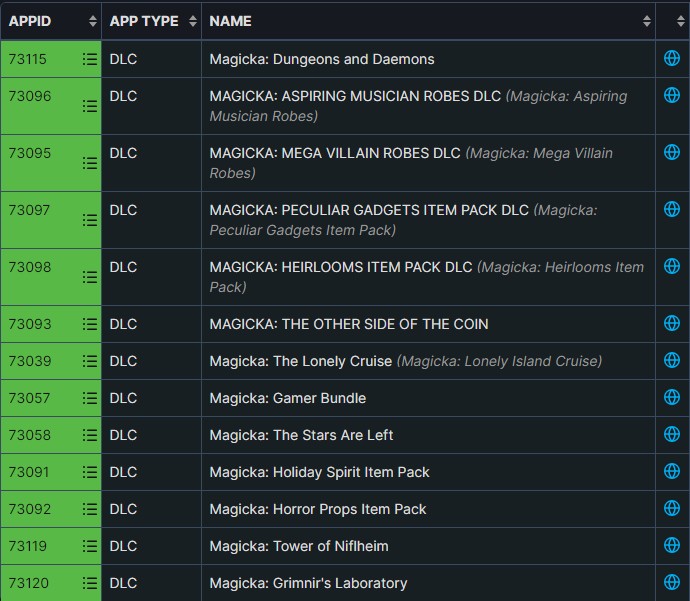Select 'MAGICKA: THE OTHER SIDE OF THE COIN'
690x601 pixels.
tap(349, 324)
